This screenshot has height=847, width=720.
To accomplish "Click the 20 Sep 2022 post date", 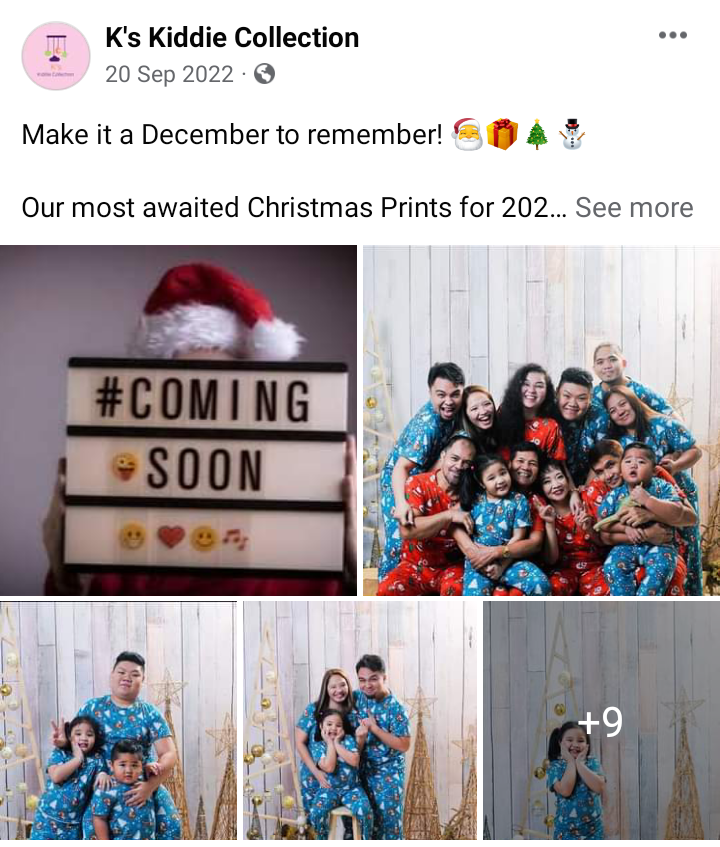I will pyautogui.click(x=169, y=74).
